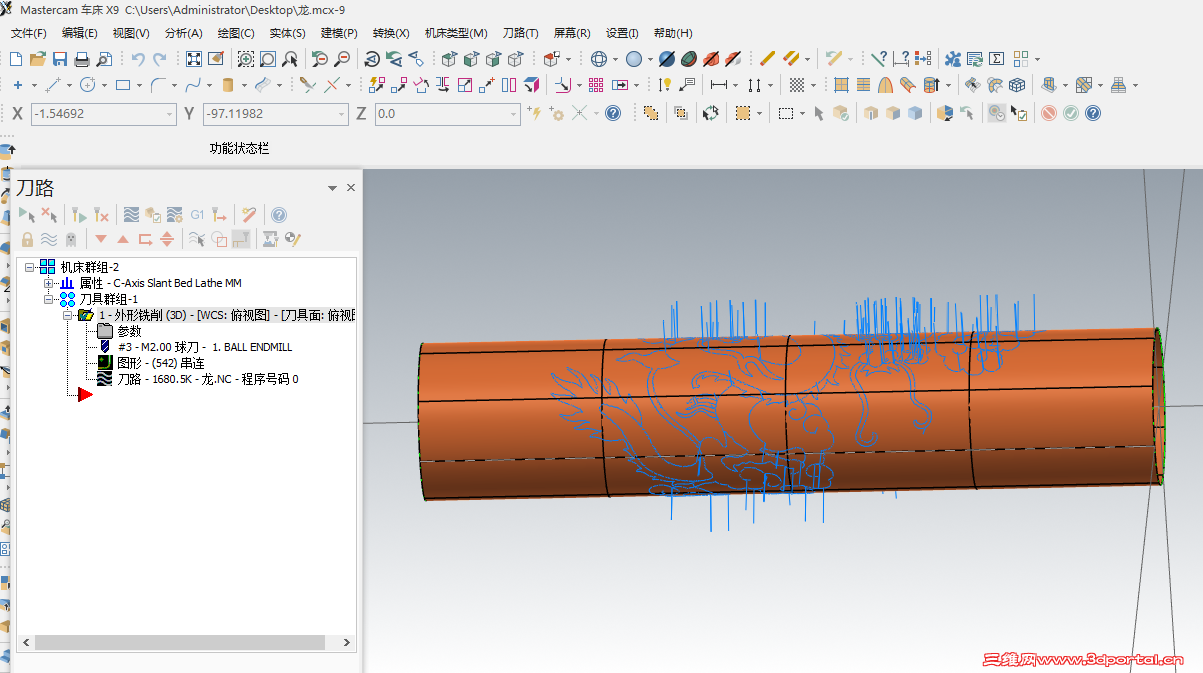Click the green OK checkmark button

[1071, 113]
